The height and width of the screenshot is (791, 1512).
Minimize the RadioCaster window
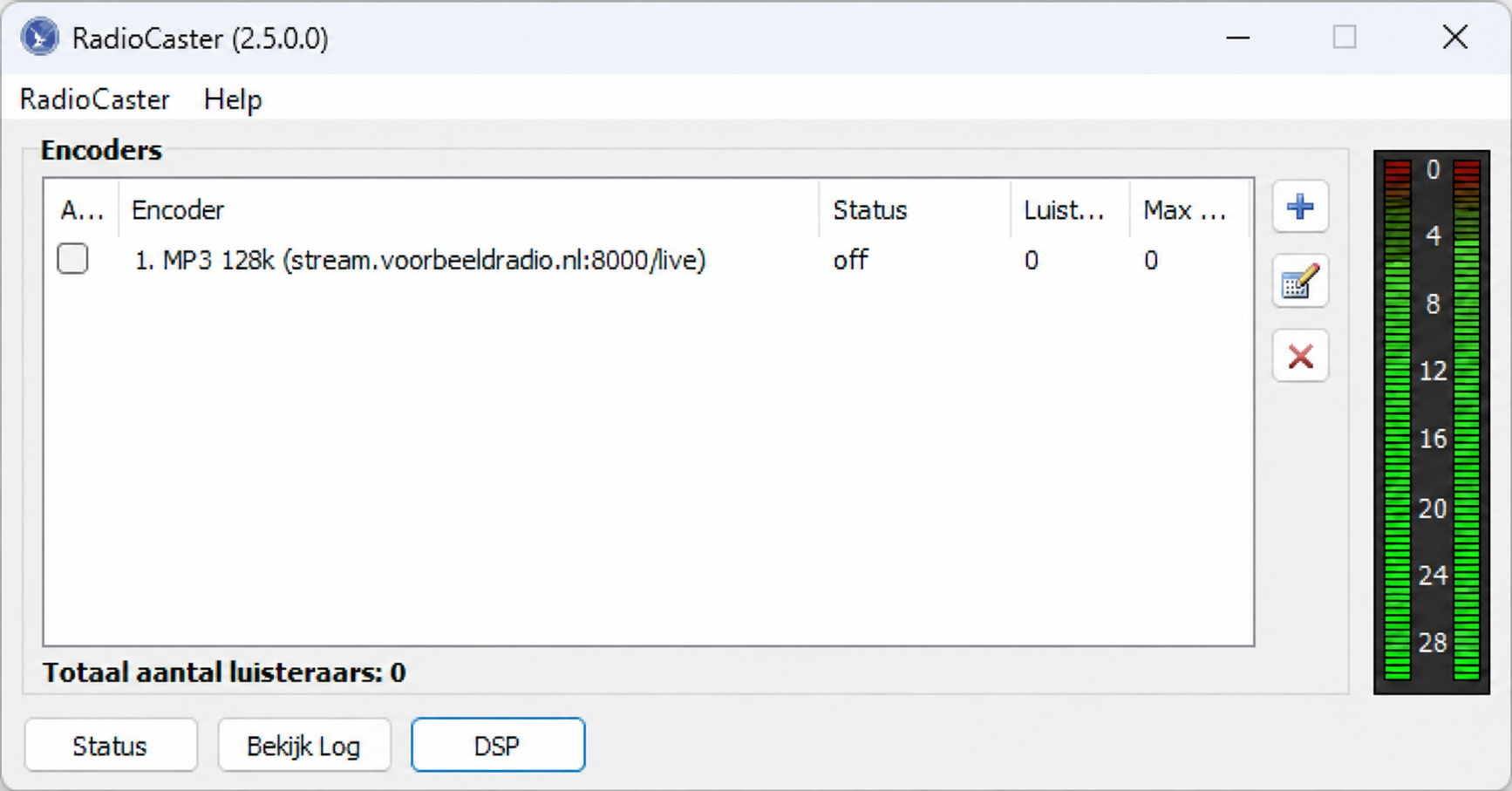point(1238,38)
